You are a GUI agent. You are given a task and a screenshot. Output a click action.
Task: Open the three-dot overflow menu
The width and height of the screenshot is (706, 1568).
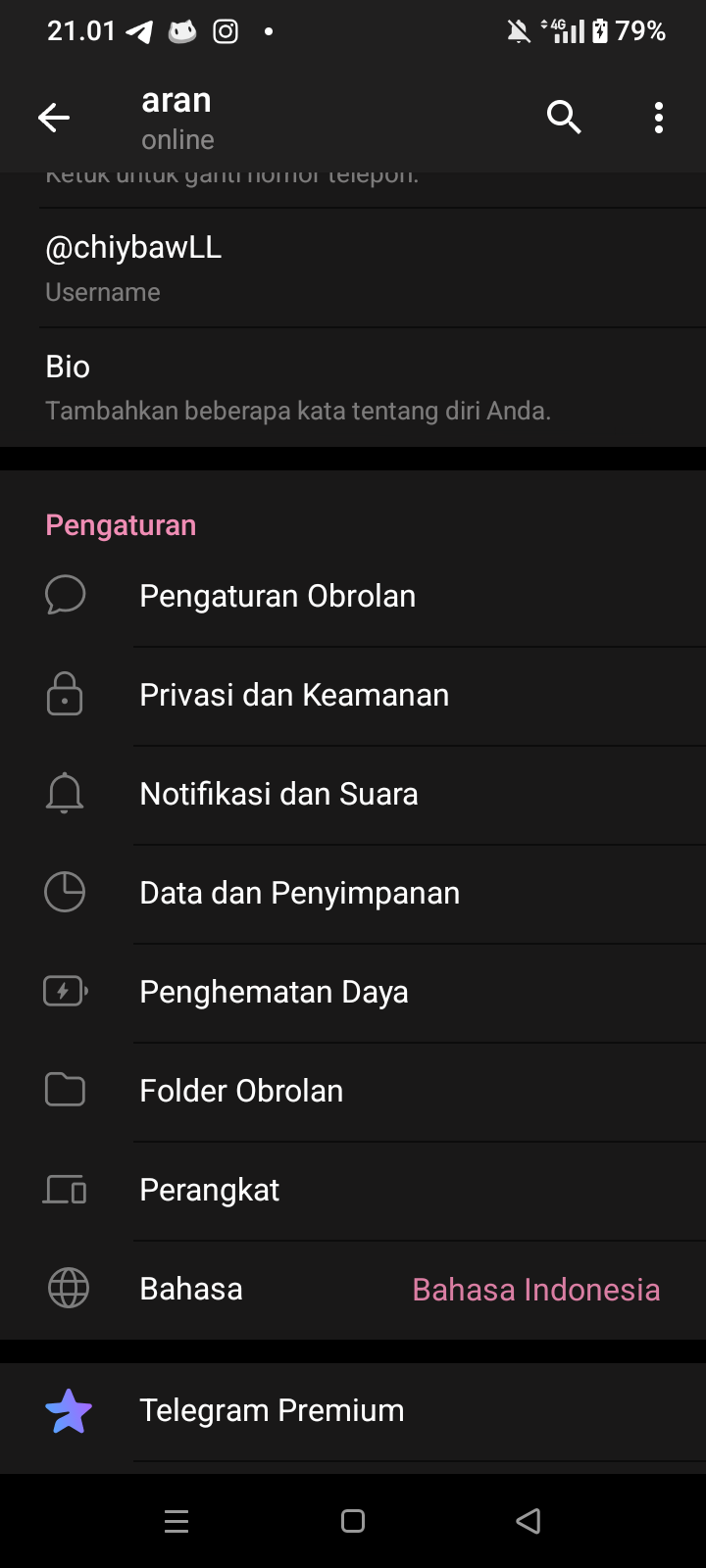pyautogui.click(x=659, y=118)
